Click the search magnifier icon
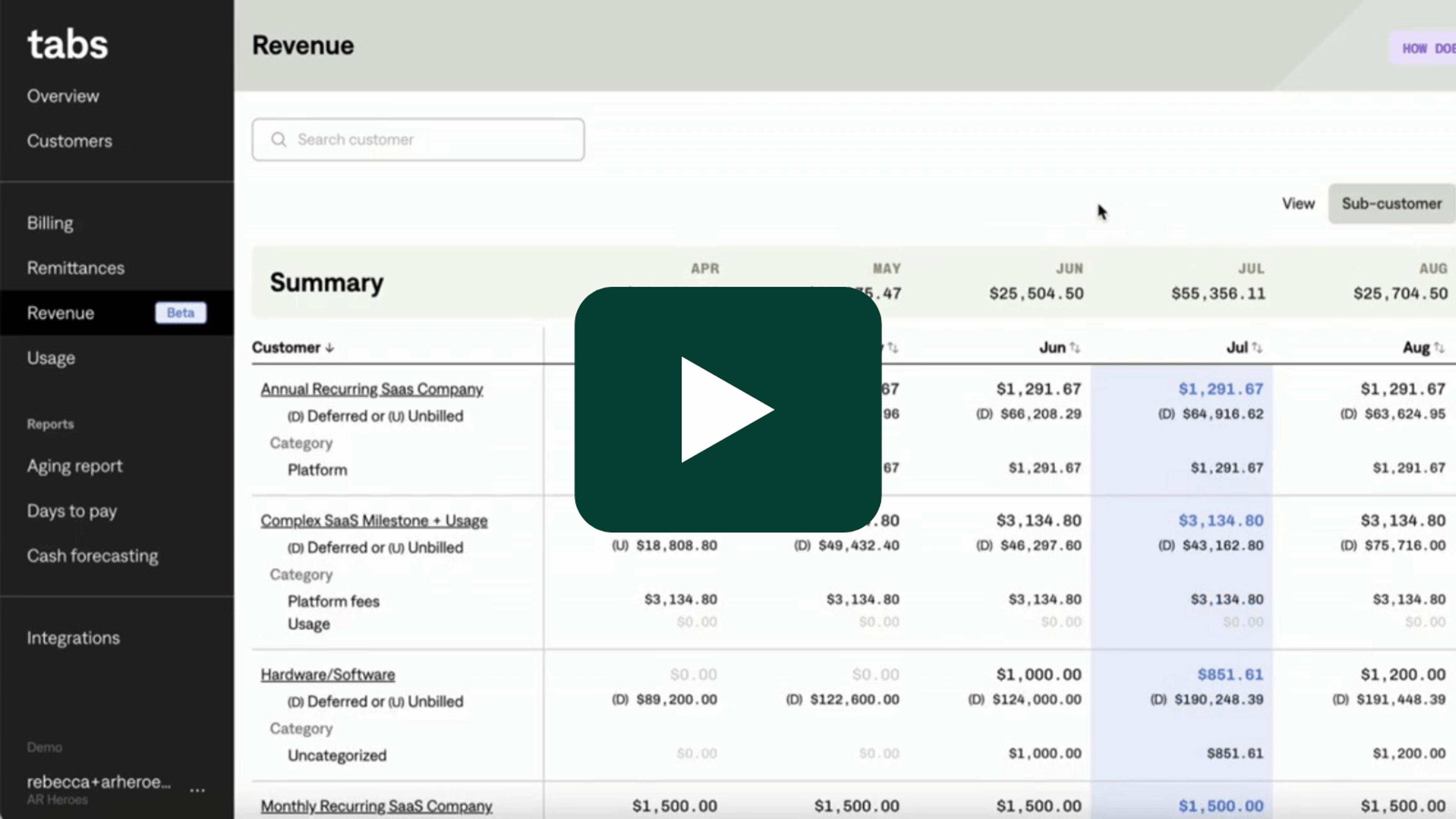1456x819 pixels. point(278,140)
